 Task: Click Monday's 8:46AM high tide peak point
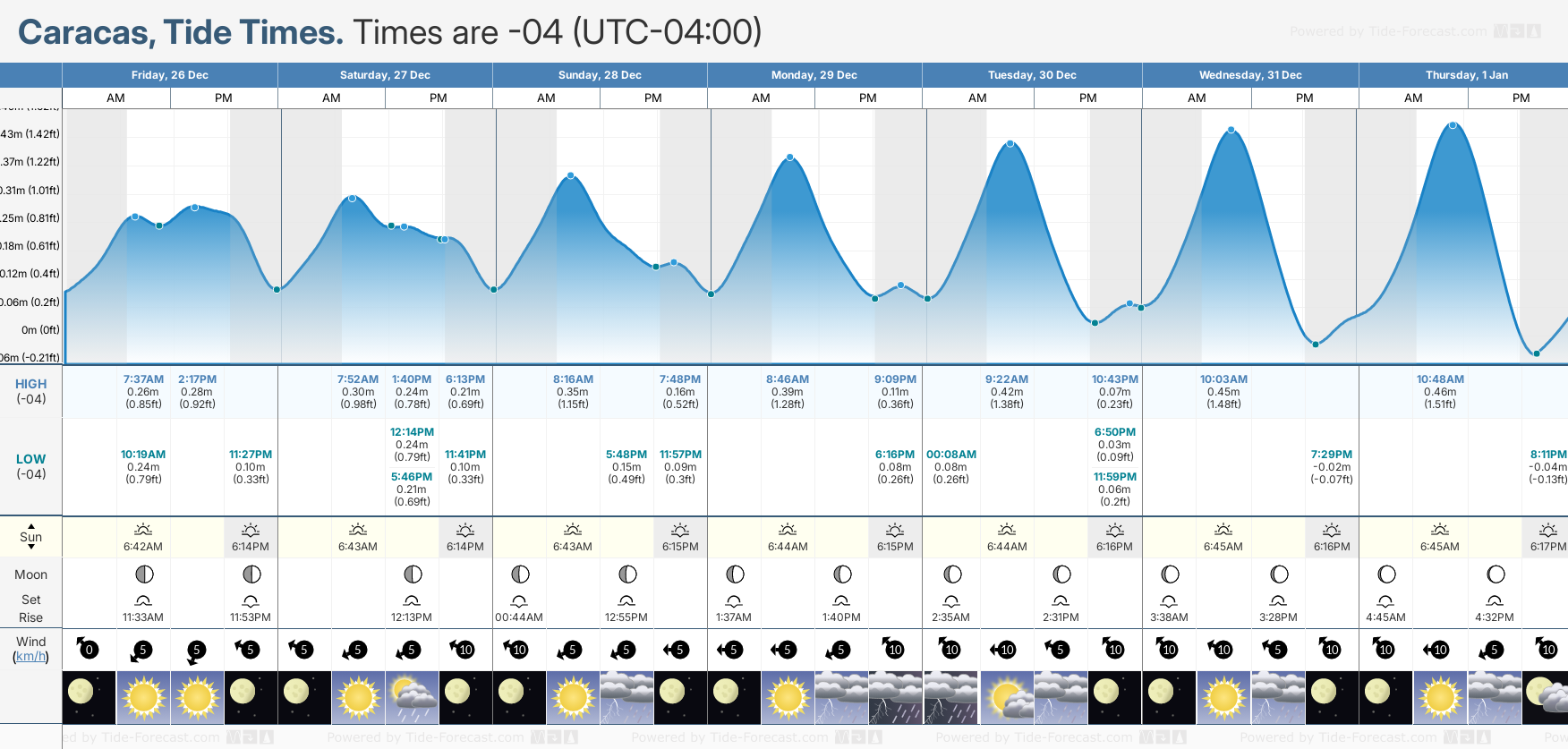pyautogui.click(x=790, y=157)
